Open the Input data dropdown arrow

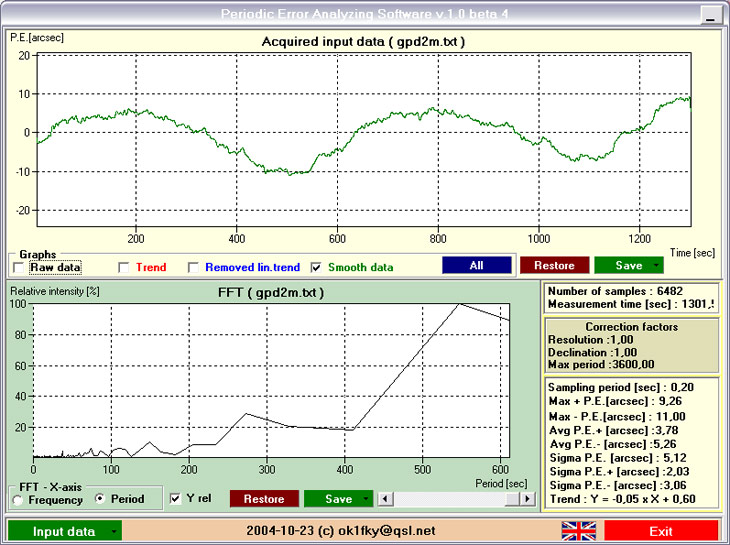coord(114,532)
